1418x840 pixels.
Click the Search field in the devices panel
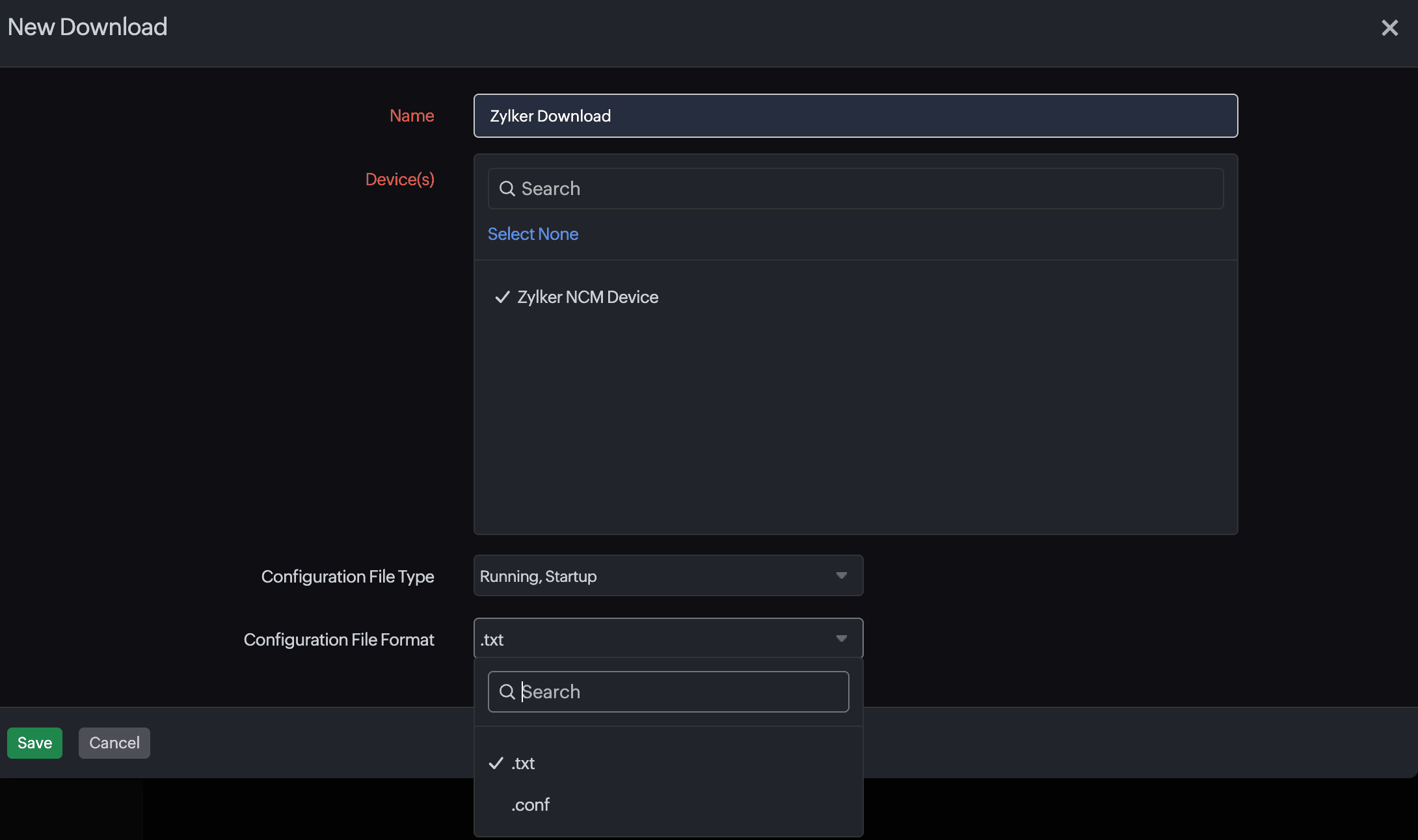[855, 189]
